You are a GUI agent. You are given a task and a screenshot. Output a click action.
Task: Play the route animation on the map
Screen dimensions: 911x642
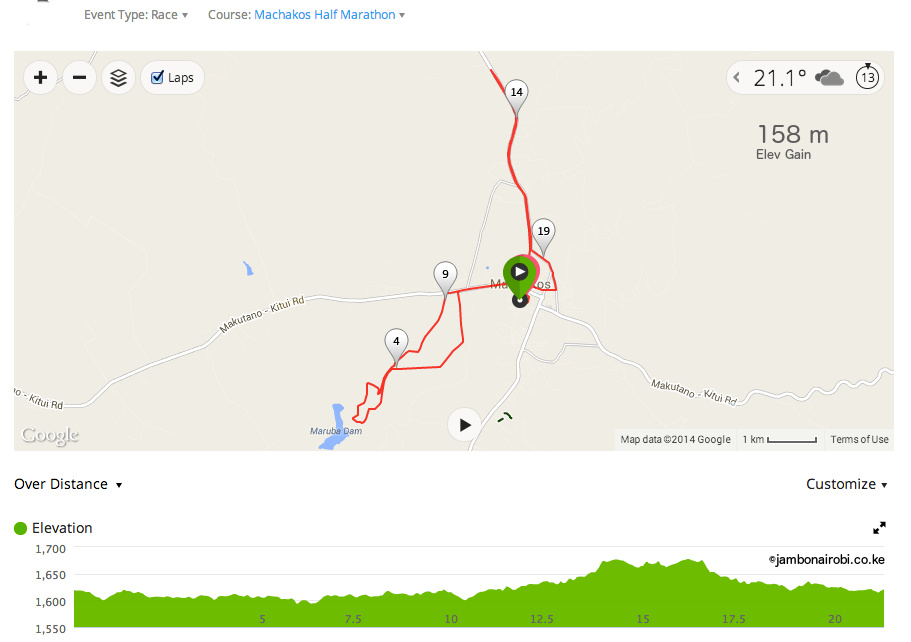(x=464, y=425)
